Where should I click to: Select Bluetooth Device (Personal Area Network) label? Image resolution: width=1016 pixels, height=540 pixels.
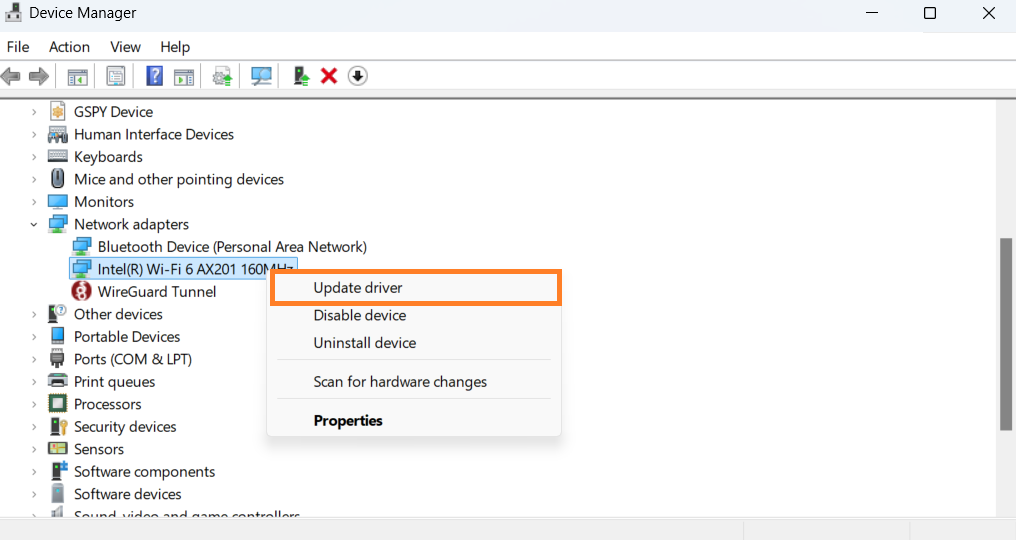click(x=232, y=247)
